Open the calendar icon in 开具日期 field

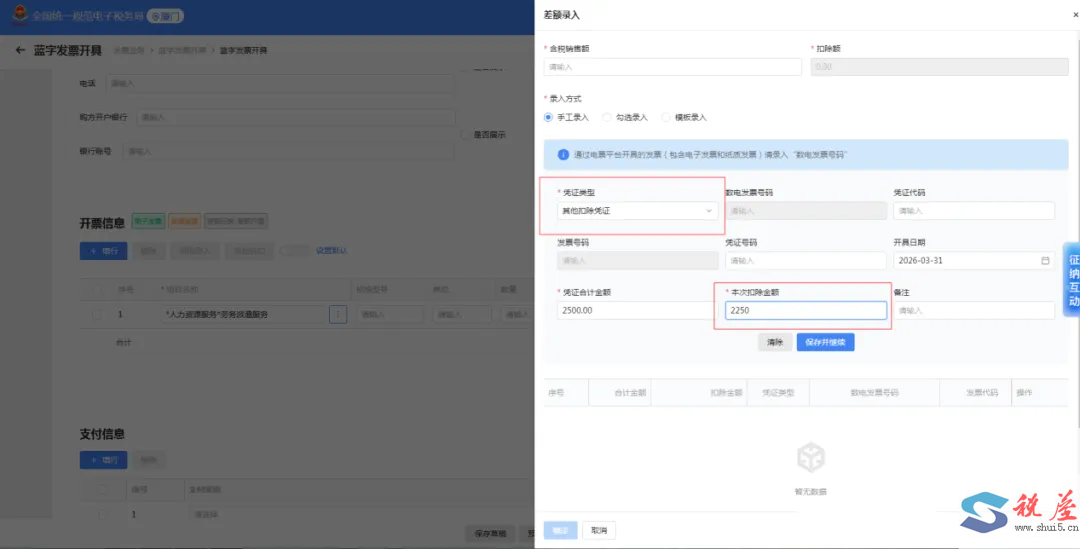point(1045,260)
